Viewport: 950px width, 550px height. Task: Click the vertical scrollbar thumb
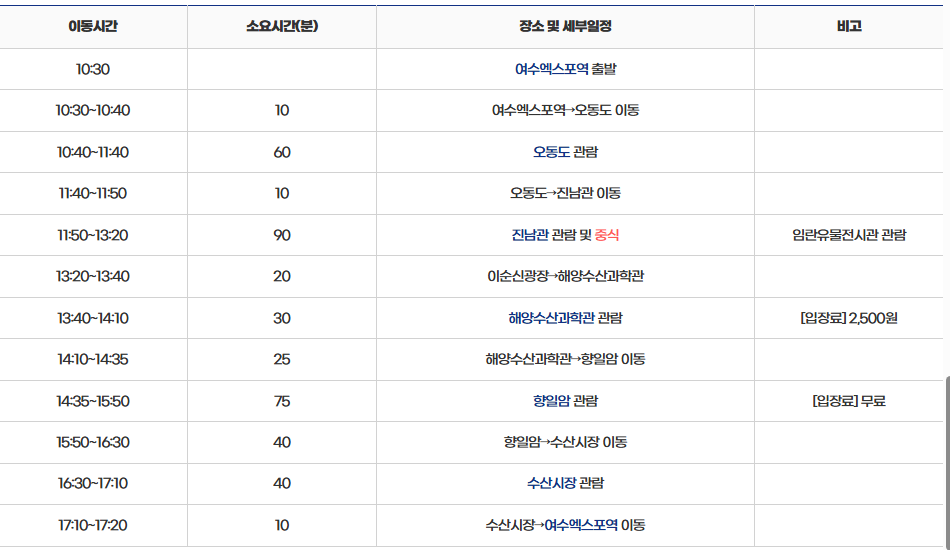tap(947, 462)
